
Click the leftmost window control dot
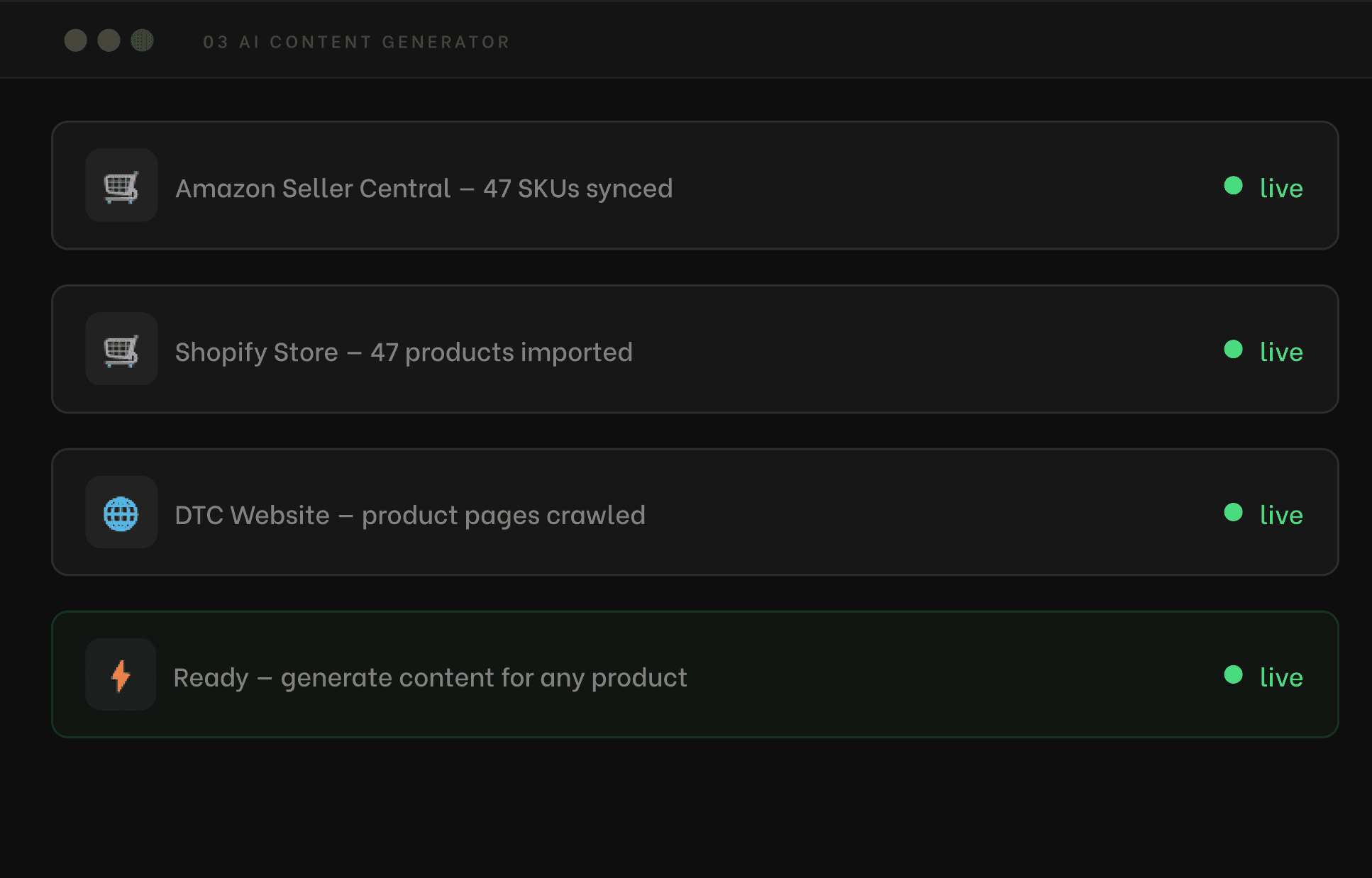click(76, 40)
